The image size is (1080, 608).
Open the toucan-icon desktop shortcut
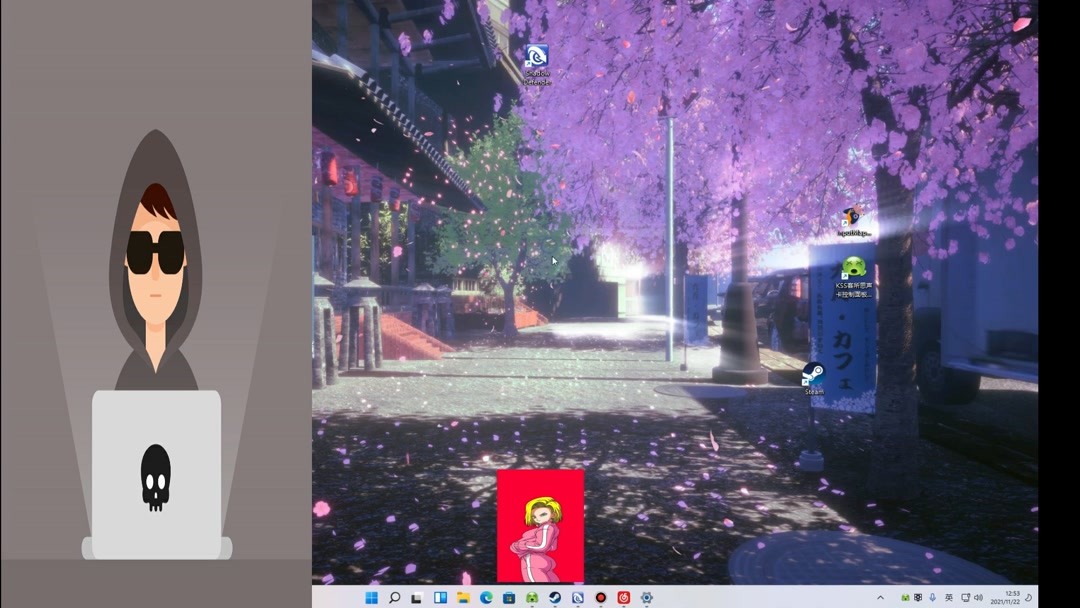(x=850, y=215)
